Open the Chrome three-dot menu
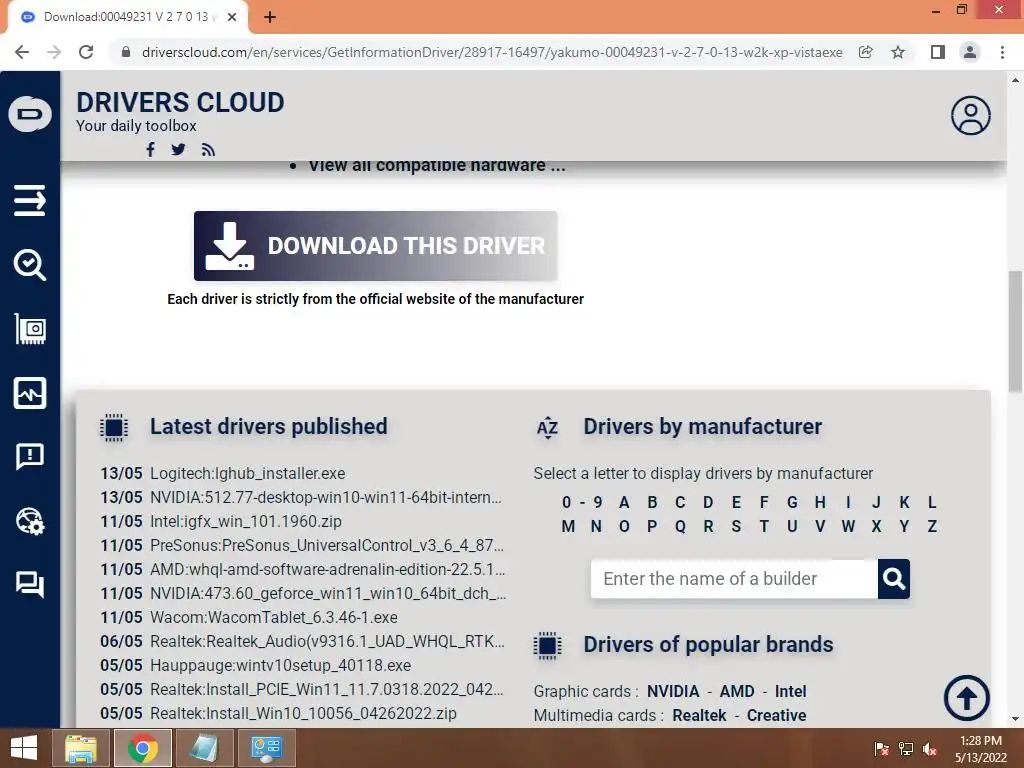This screenshot has height=768, width=1024. pyautogui.click(x=1002, y=52)
